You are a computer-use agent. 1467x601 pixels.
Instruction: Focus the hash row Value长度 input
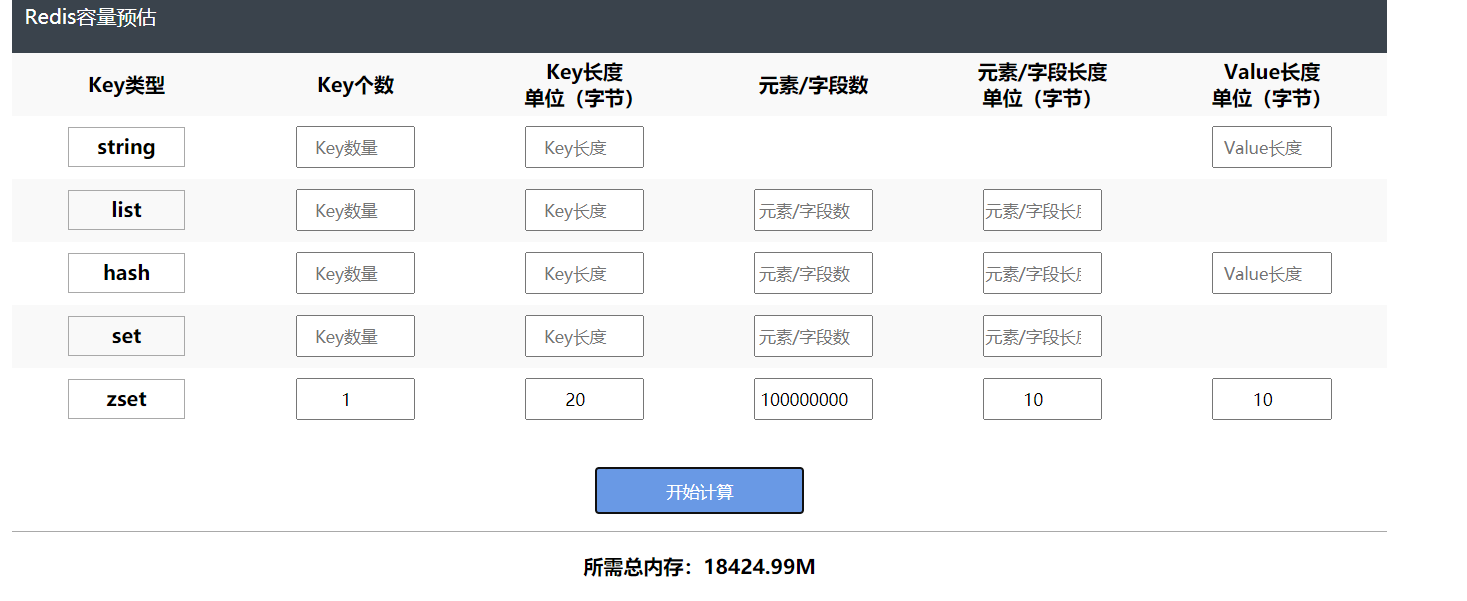tap(1272, 273)
